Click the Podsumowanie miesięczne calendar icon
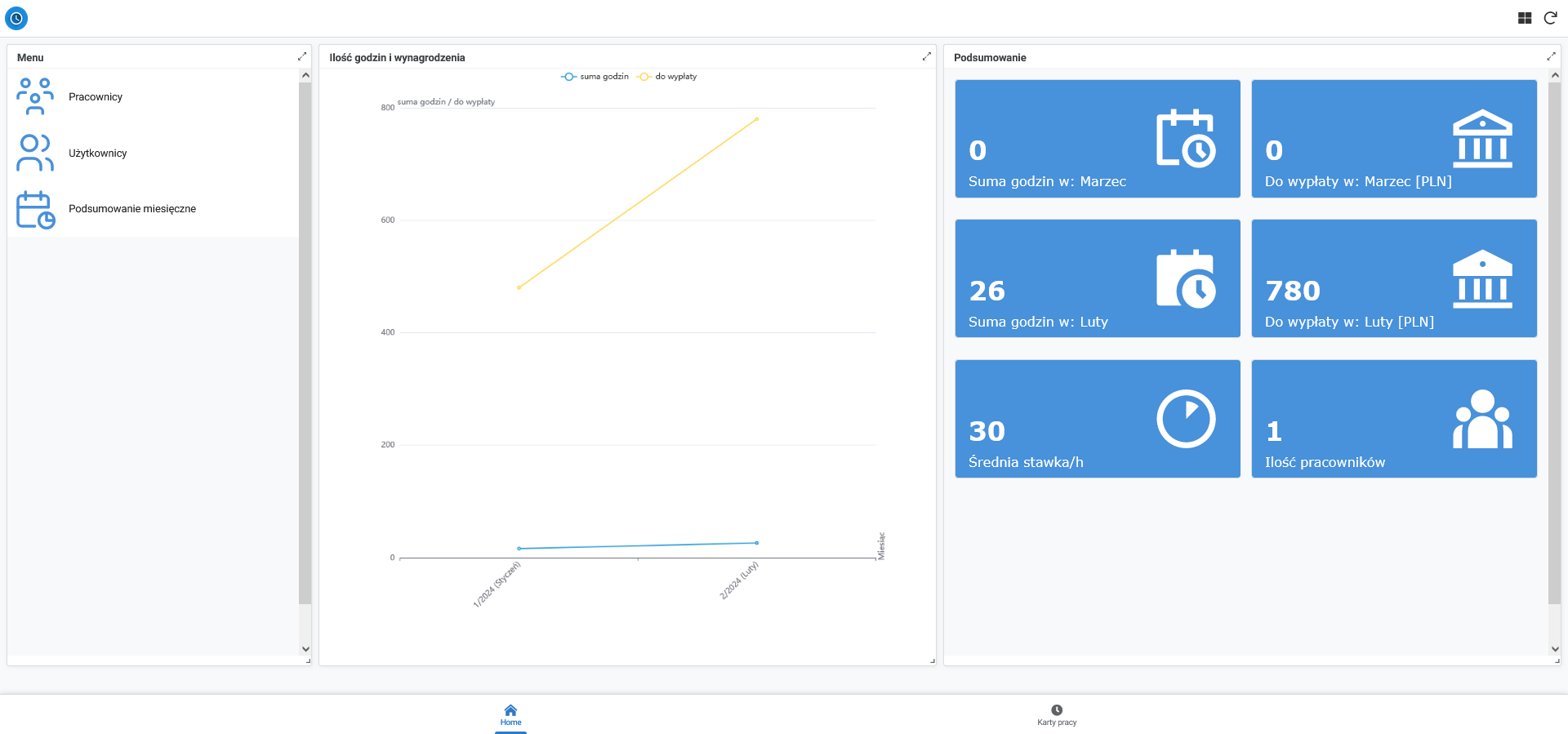This screenshot has width=1568, height=734. (x=35, y=209)
